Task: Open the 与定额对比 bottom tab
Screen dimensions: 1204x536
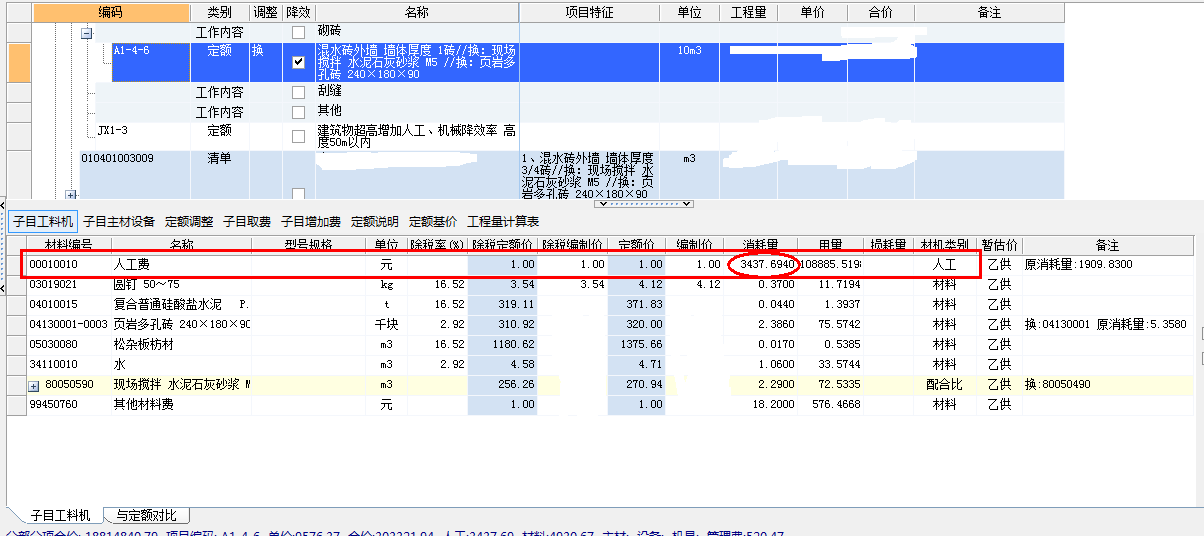Action: 146,516
